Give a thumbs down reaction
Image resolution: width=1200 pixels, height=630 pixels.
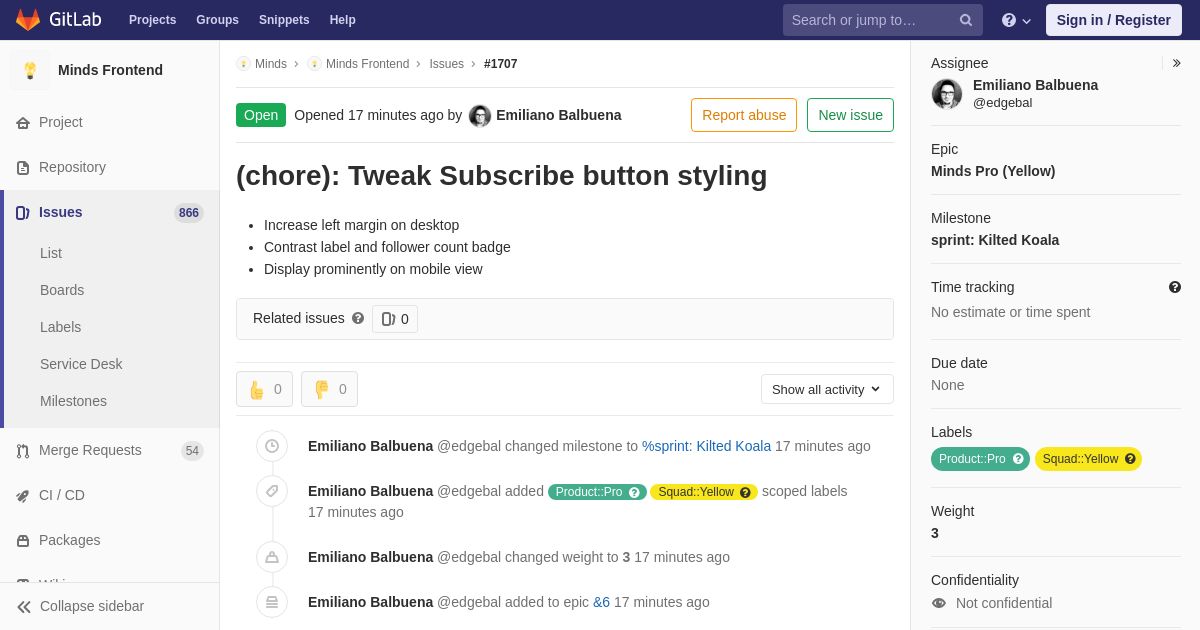[329, 389]
